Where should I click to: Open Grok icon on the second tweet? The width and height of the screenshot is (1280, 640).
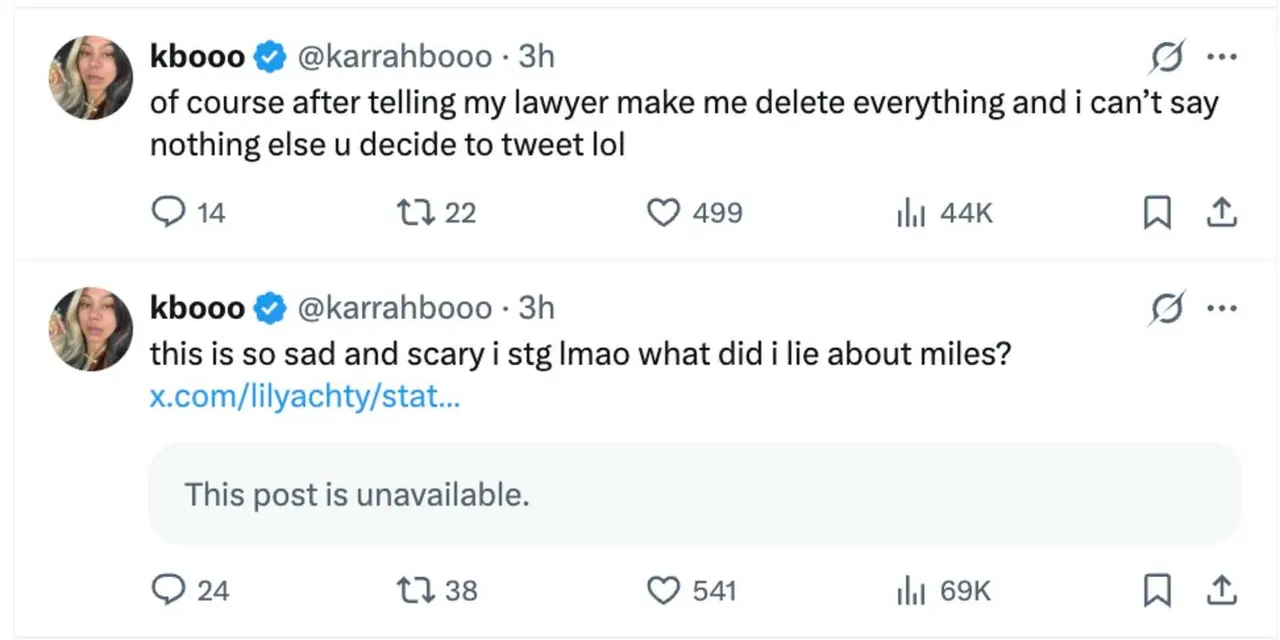1168,307
